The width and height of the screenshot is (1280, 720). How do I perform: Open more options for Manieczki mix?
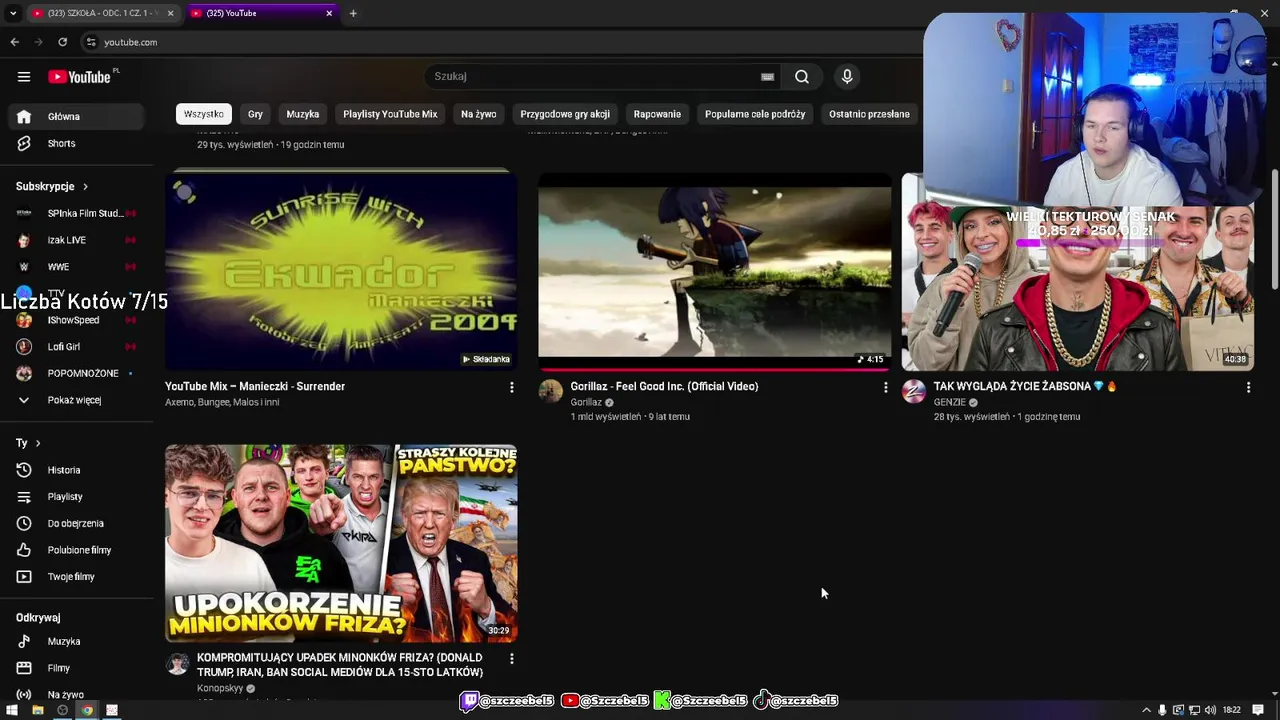click(x=511, y=387)
